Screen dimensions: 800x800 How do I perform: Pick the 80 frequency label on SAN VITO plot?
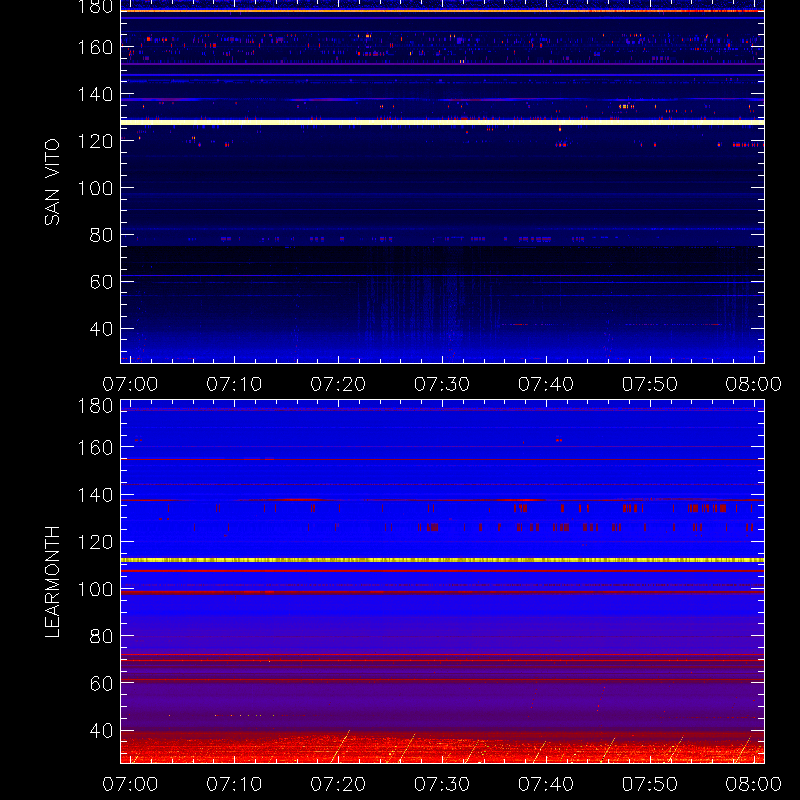tap(102, 235)
